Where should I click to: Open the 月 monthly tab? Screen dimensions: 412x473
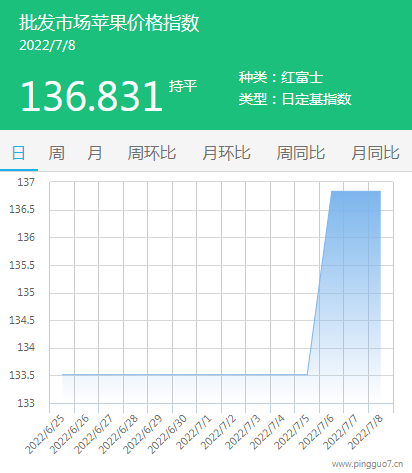coord(95,153)
